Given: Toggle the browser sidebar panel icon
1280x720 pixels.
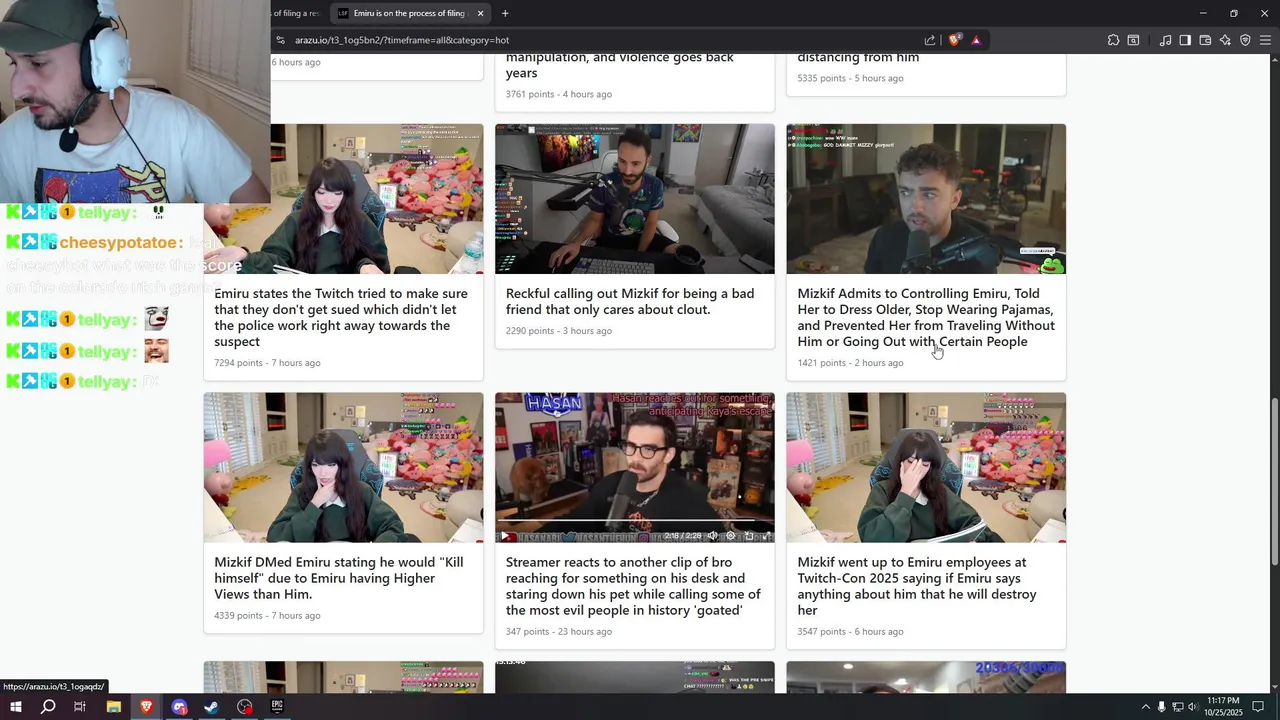Looking at the screenshot, I should (1185, 40).
